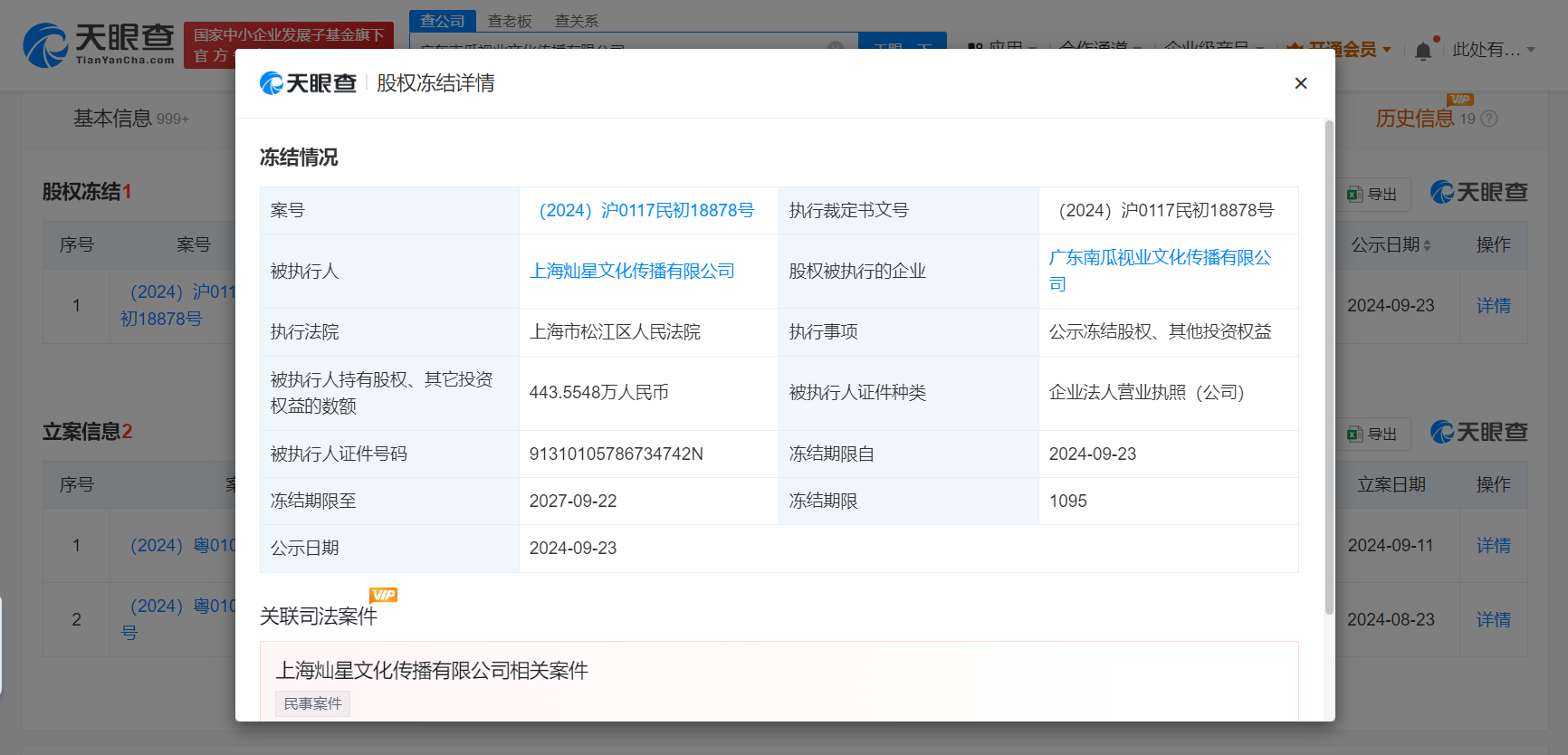Select 立案日期 2024-09-11 in background table
Screen dimensions: 1568x755
click(1391, 546)
